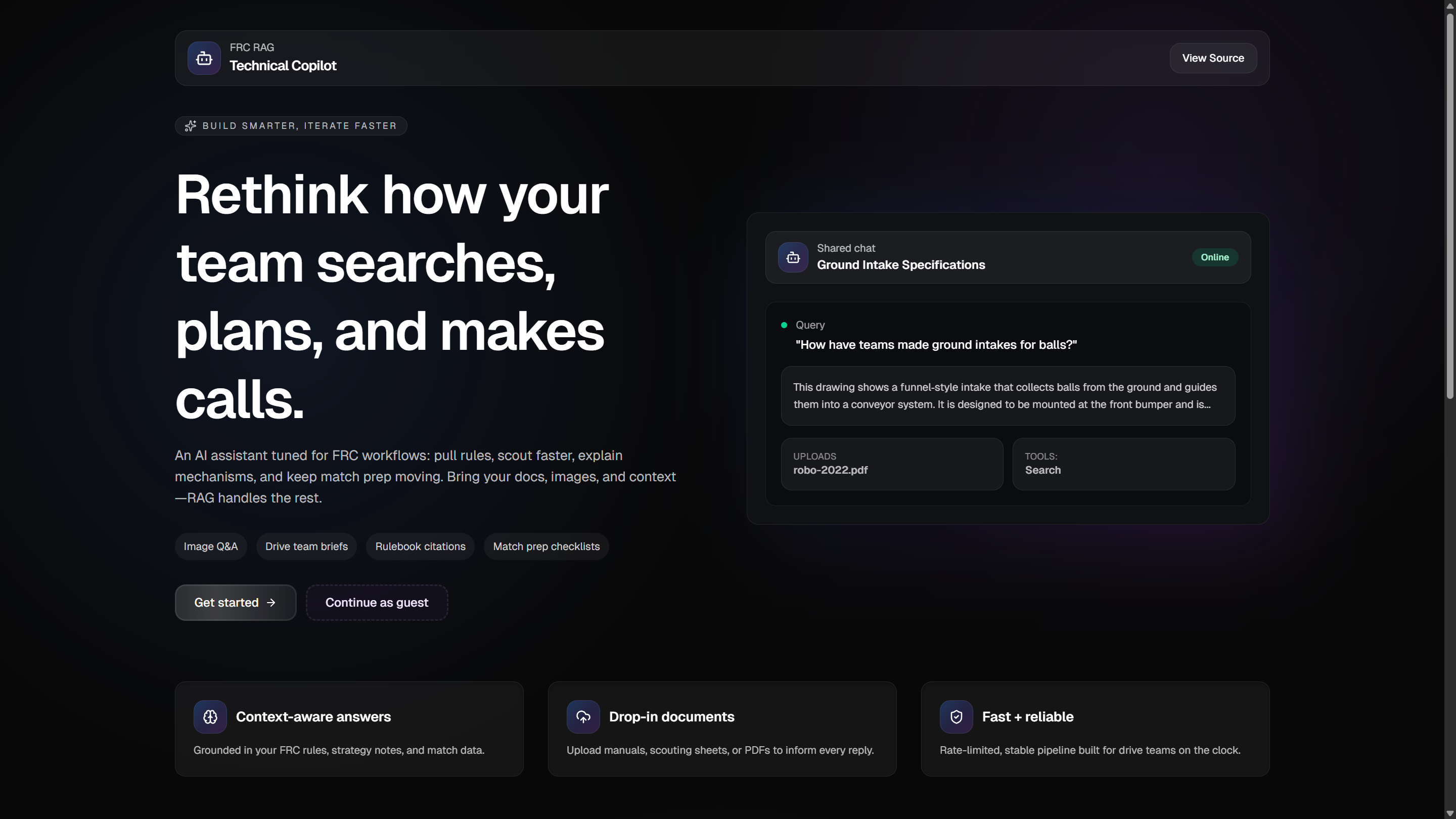Click the cloud upload icon for Drop-in documents

(x=583, y=717)
